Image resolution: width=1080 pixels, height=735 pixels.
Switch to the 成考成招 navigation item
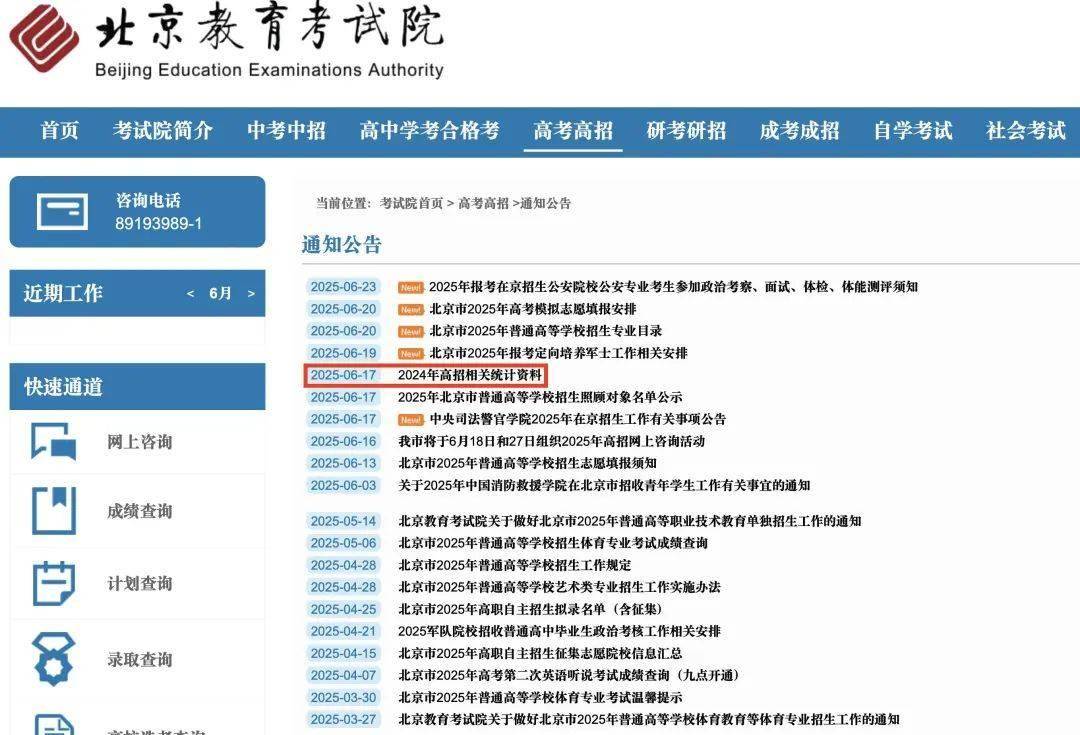[x=800, y=130]
